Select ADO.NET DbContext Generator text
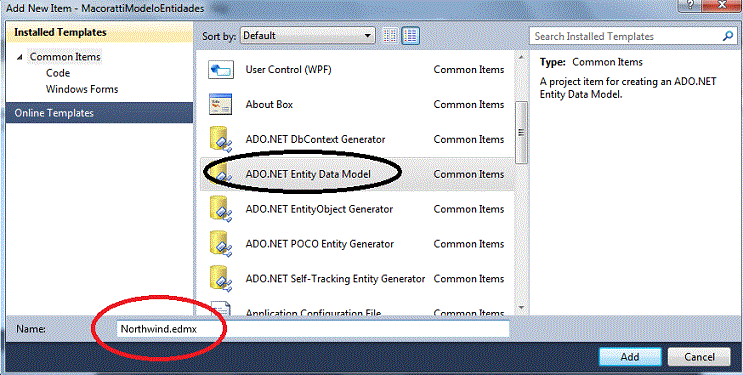The width and height of the screenshot is (743, 375). [315, 139]
